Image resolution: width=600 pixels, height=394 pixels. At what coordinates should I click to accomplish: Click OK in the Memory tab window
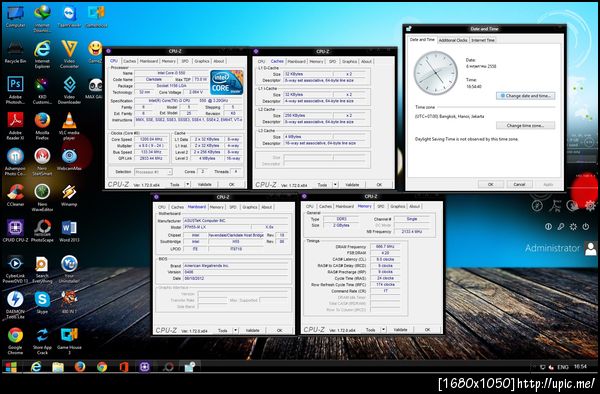[427, 329]
